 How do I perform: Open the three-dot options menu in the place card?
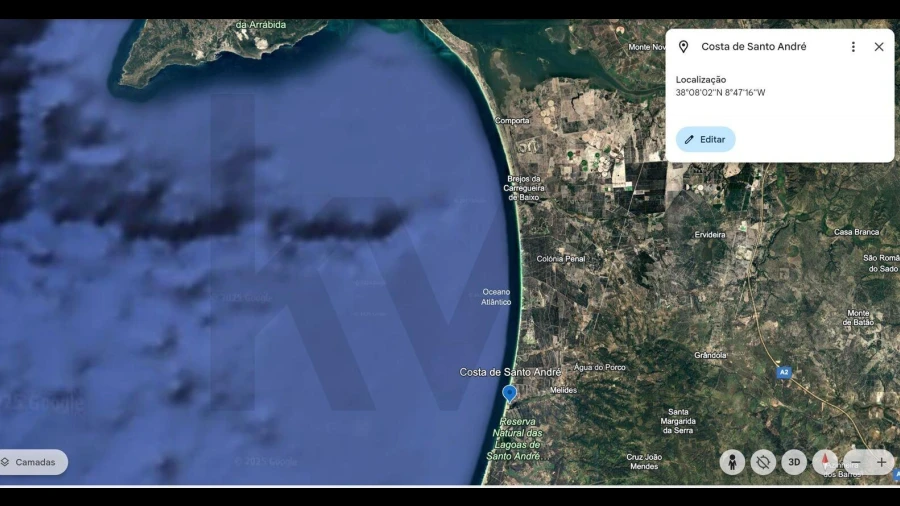tap(853, 47)
